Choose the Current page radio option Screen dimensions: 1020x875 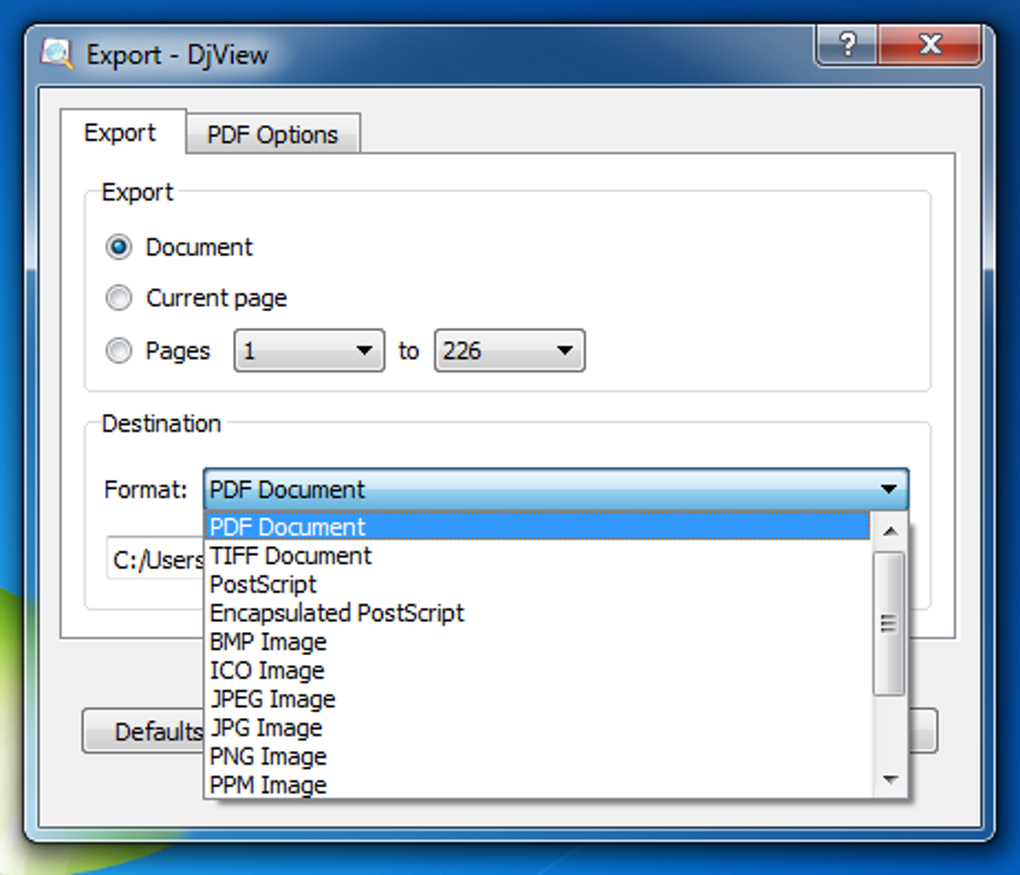(118, 298)
